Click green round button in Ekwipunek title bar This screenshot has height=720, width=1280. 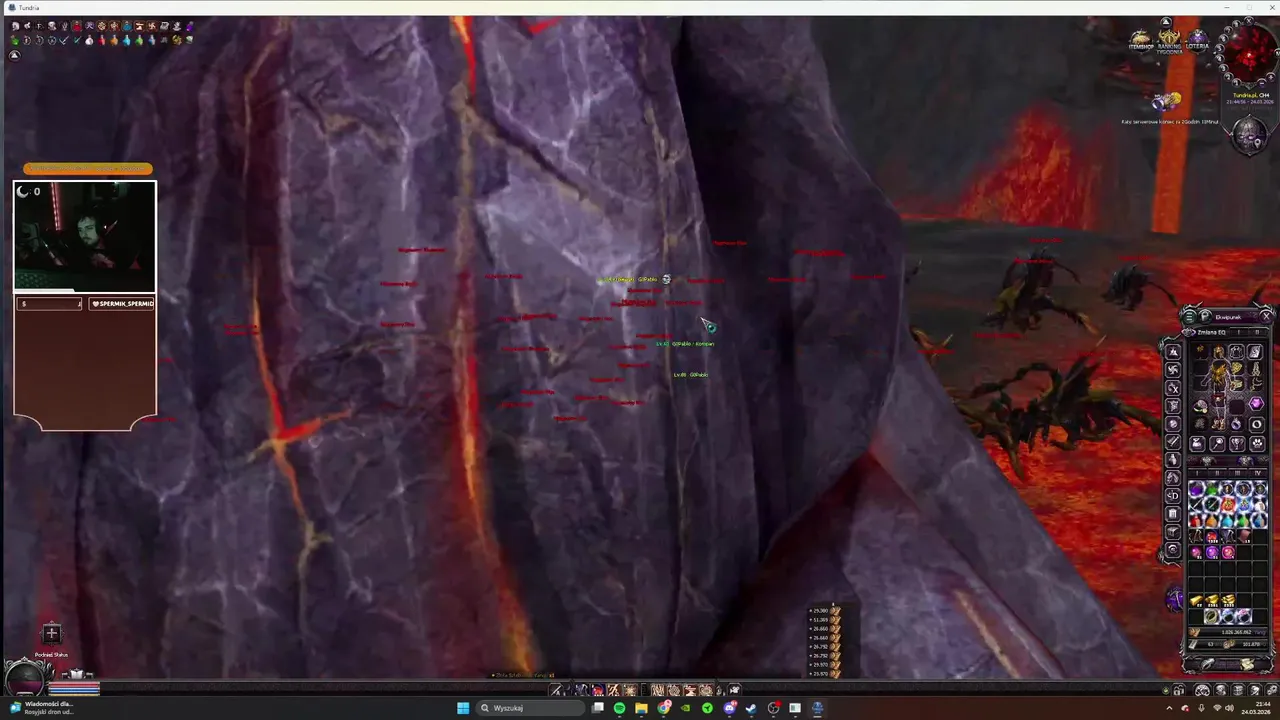(x=1190, y=316)
